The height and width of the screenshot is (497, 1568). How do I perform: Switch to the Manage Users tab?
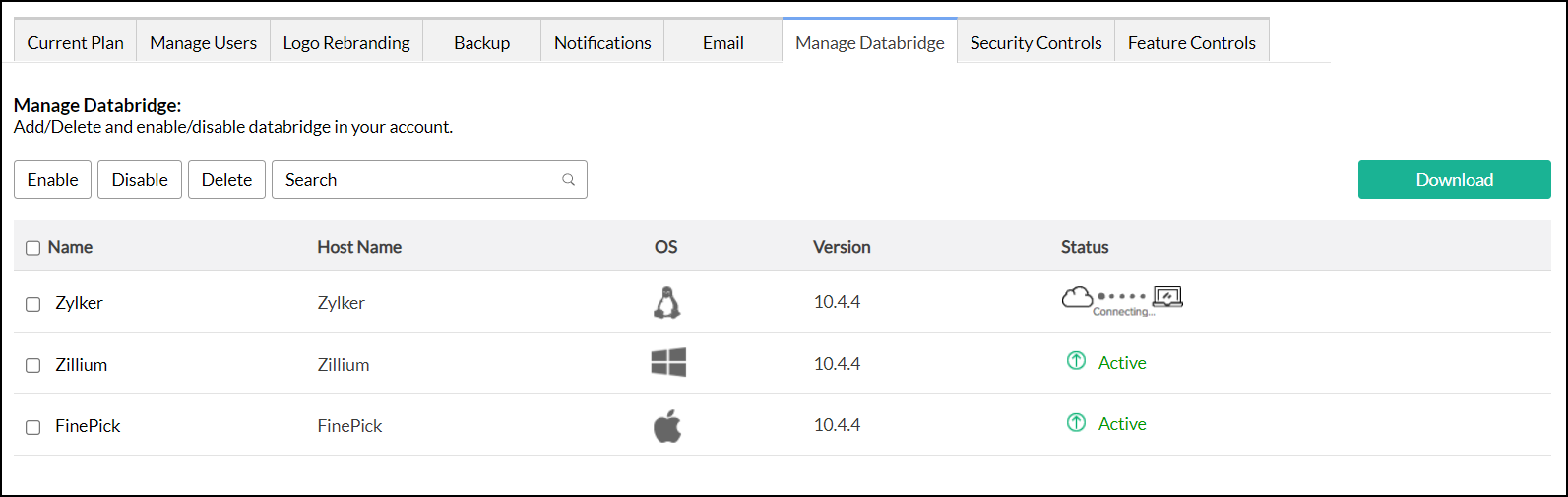point(203,43)
